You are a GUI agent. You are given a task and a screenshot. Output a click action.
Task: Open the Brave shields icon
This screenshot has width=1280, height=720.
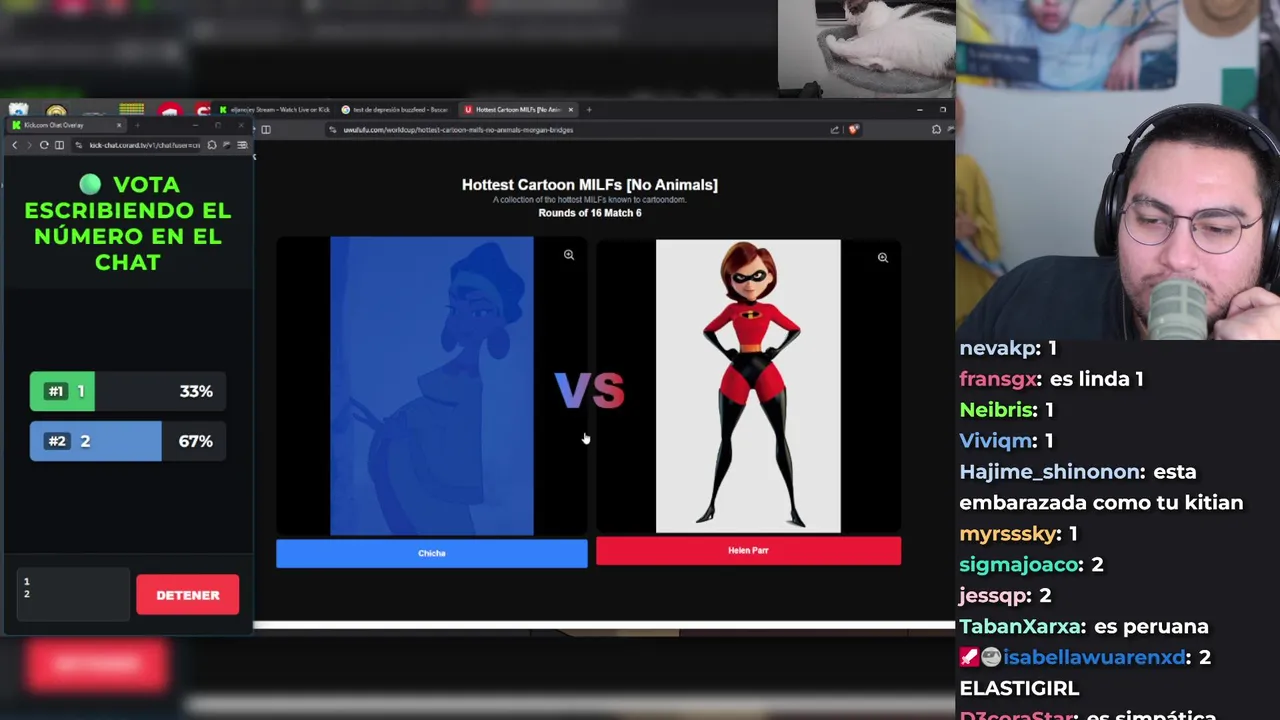(x=853, y=129)
